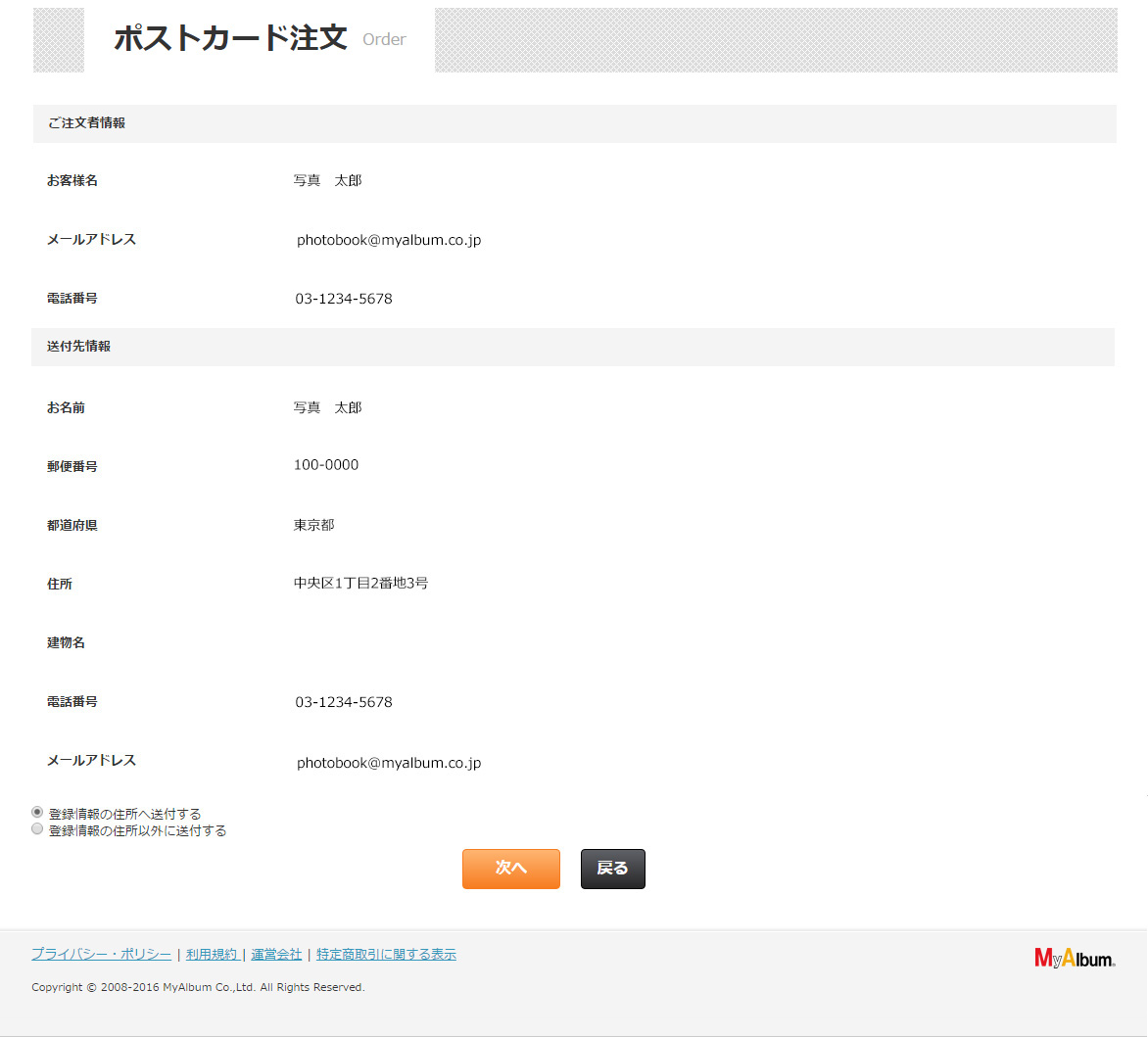Click the postal code value 100-0000
Image resolution: width=1148 pixels, height=1037 pixels.
pyautogui.click(x=326, y=465)
